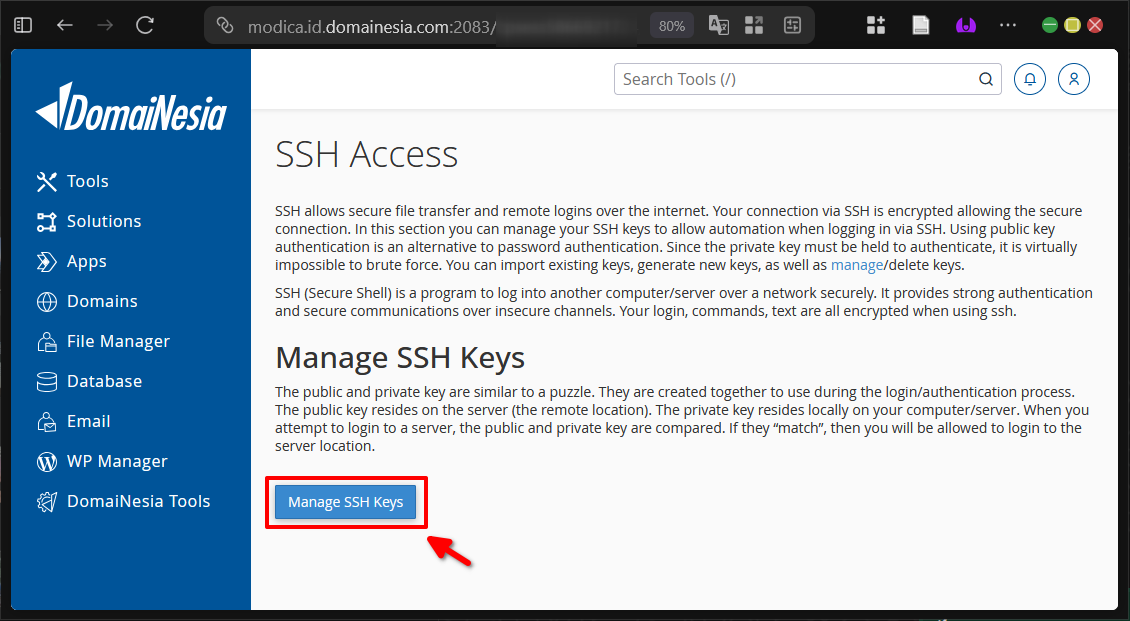The image size is (1130, 621).
Task: Open the browser more options menu
Action: coord(1007,25)
